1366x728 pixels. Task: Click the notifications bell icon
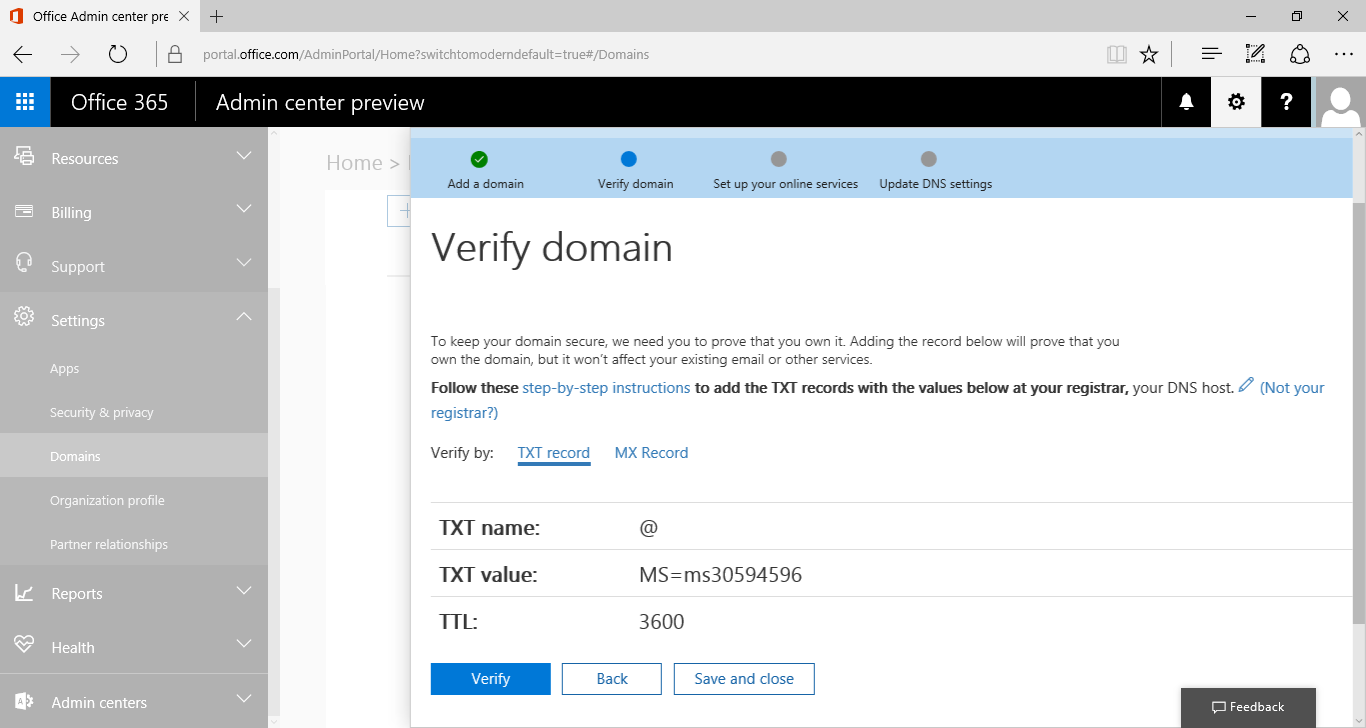[x=1186, y=102]
